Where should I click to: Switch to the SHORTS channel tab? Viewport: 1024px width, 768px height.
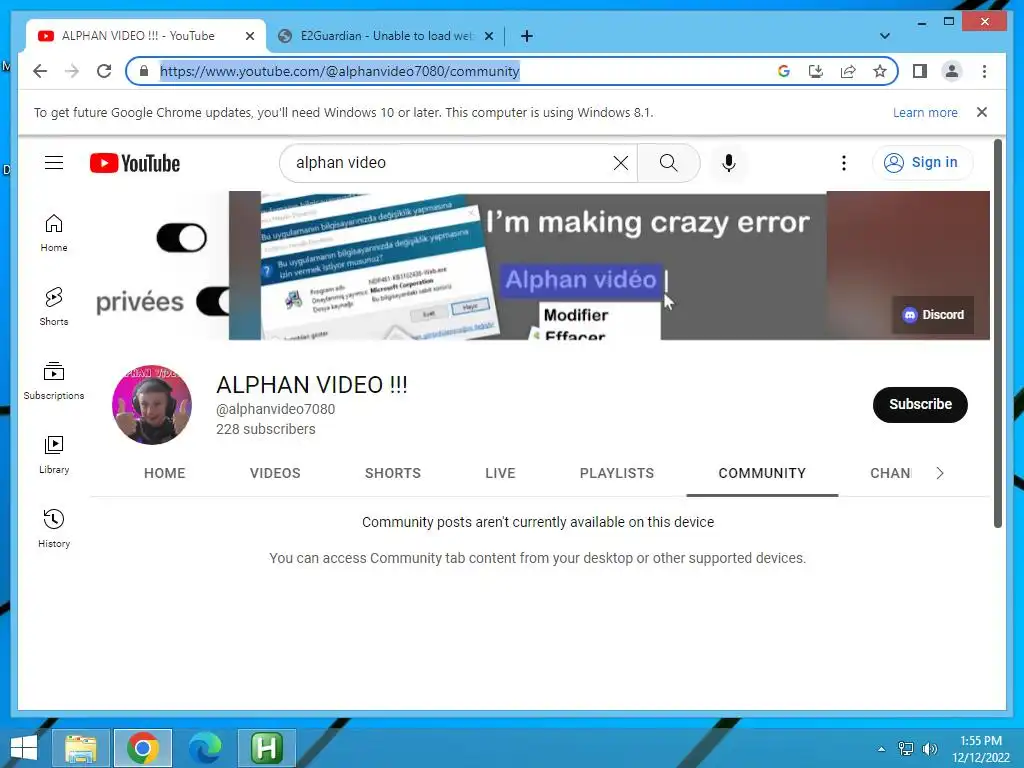(392, 473)
